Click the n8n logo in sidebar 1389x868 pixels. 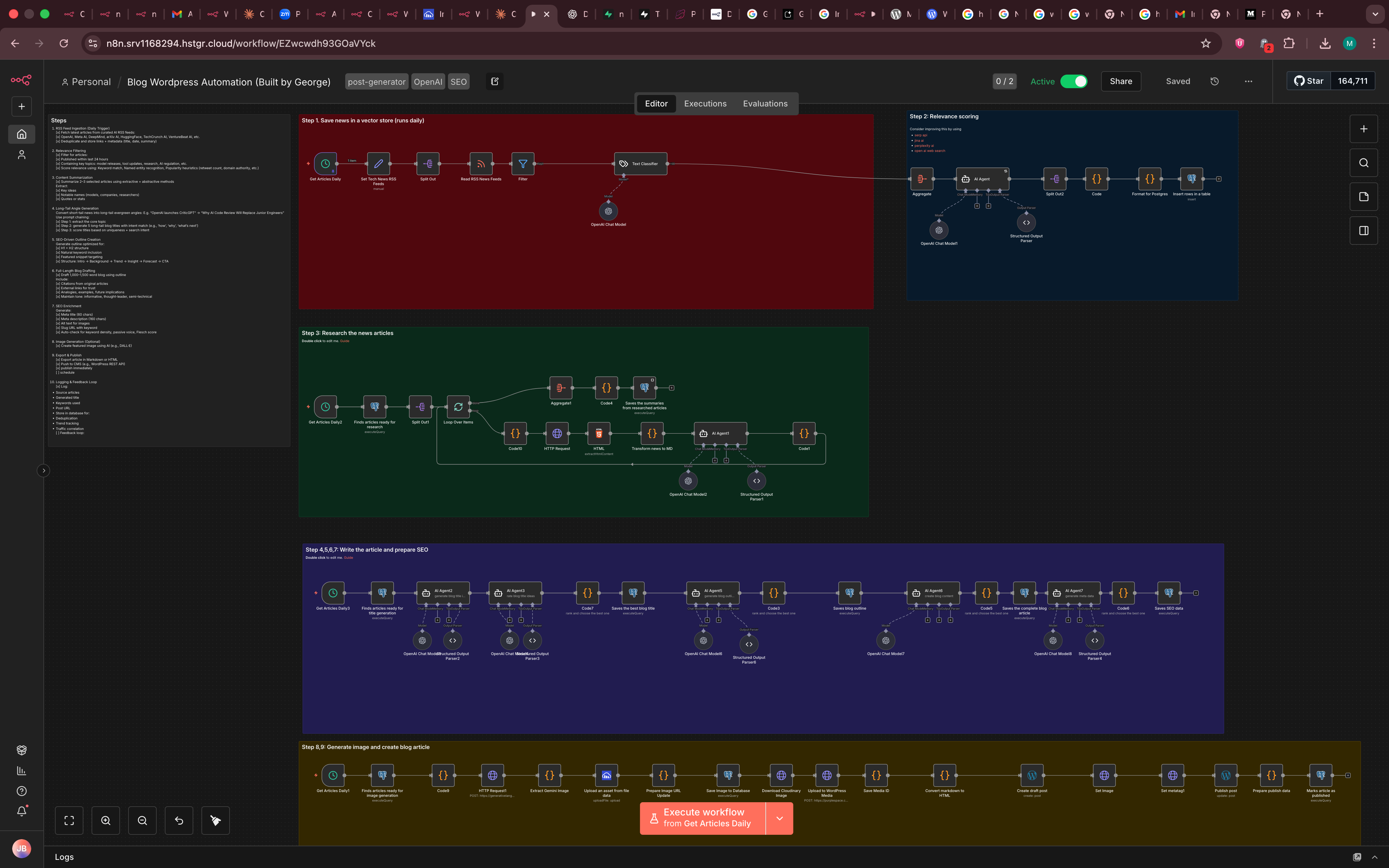pyautogui.click(x=21, y=80)
